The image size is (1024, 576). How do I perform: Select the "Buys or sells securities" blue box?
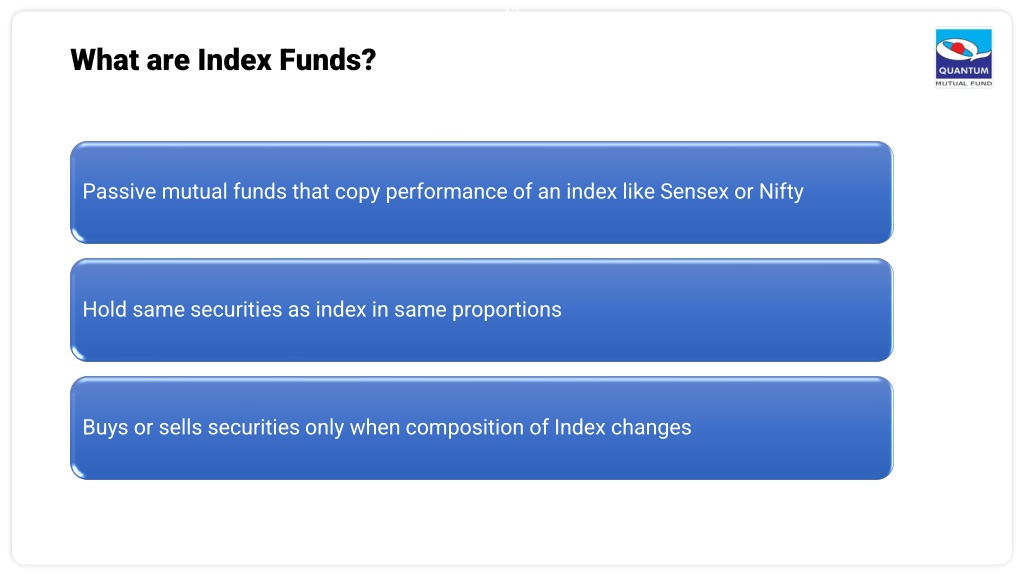481,428
